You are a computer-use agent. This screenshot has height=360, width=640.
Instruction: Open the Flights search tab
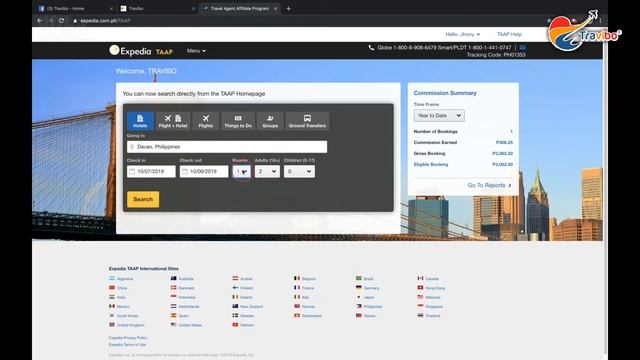[206, 121]
